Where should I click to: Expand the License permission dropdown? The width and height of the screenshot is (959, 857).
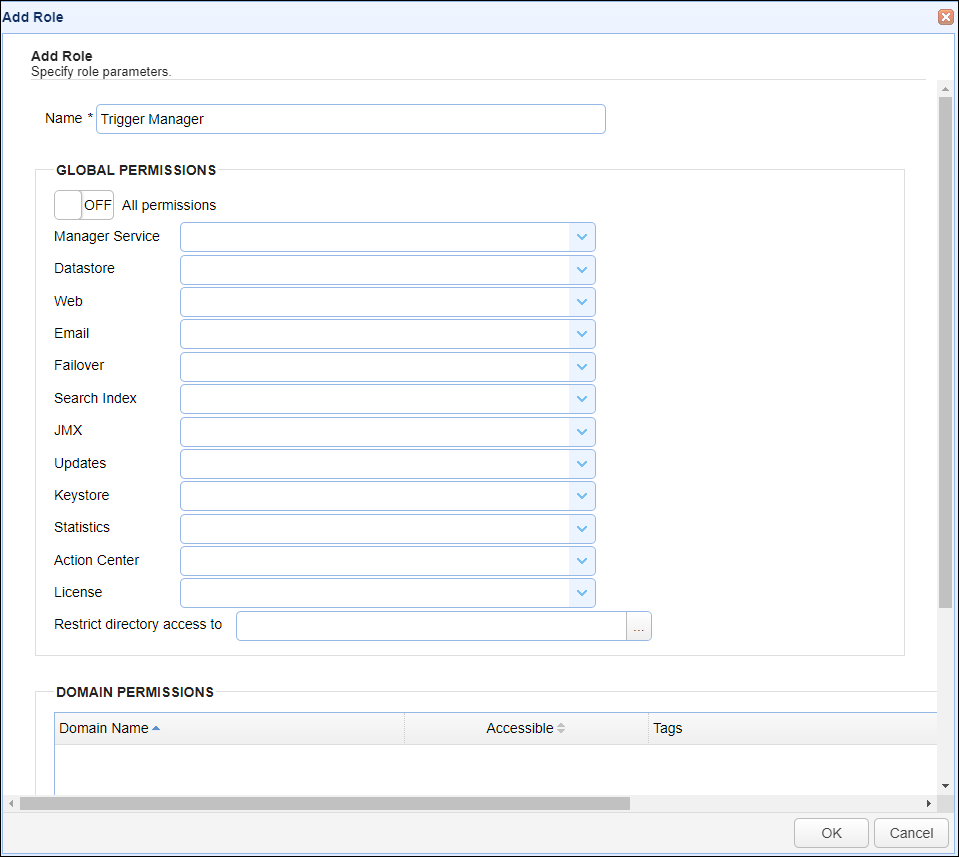tap(582, 593)
